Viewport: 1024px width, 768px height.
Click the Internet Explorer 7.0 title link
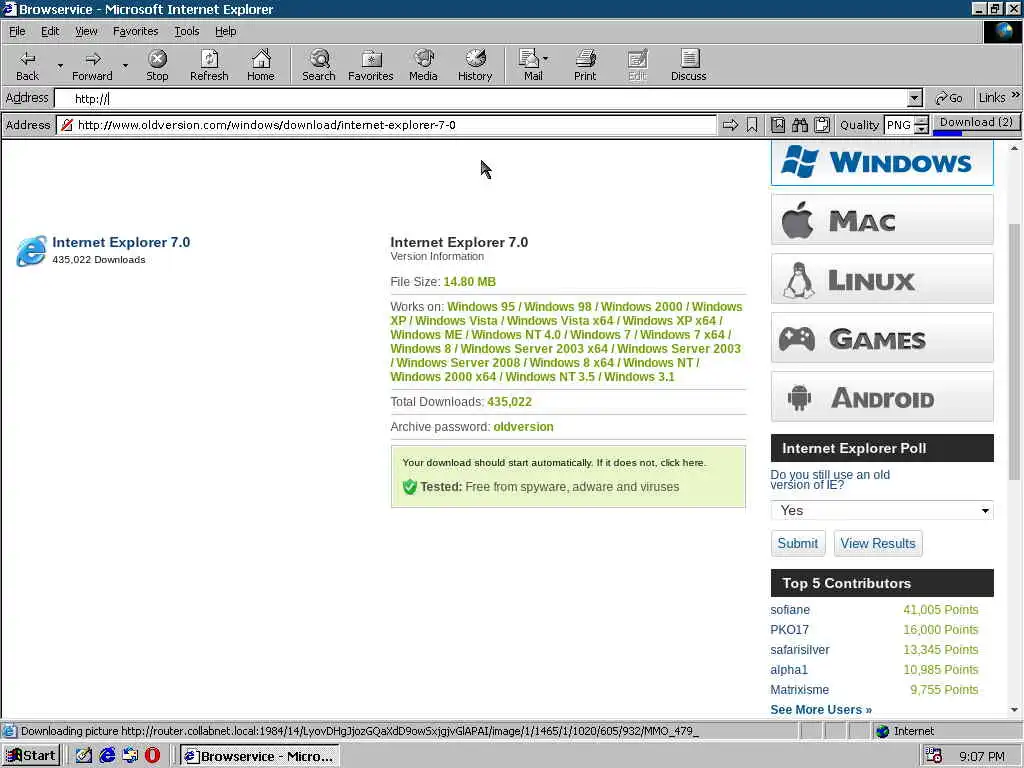[x=121, y=242]
